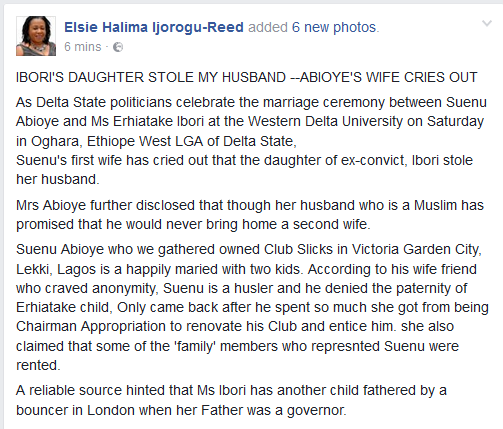Image resolution: width=503 pixels, height=429 pixels.
Task: View the 6 new photos link
Action: (x=334, y=27)
